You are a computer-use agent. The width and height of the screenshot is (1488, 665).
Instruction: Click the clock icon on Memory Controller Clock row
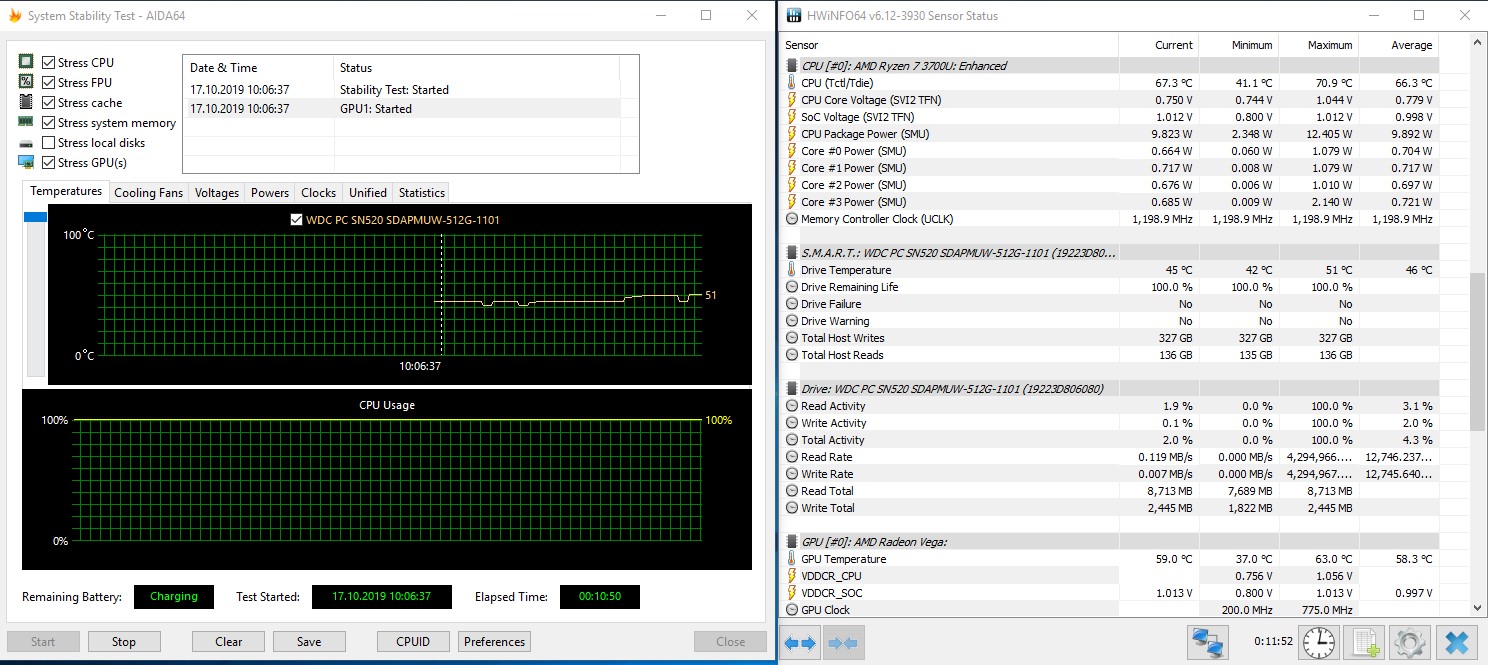point(792,219)
